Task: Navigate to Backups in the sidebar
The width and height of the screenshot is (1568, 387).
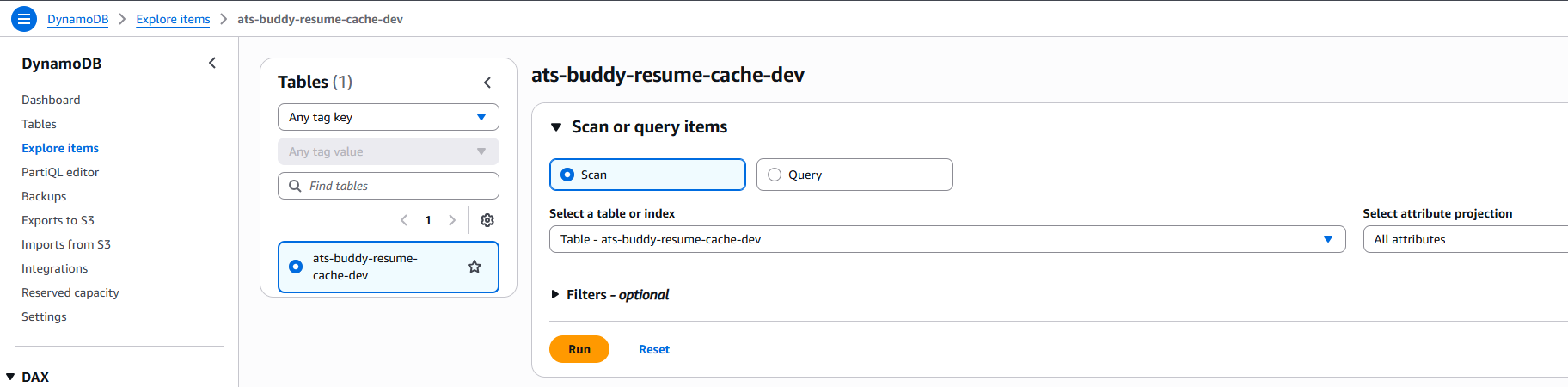Action: tap(44, 196)
